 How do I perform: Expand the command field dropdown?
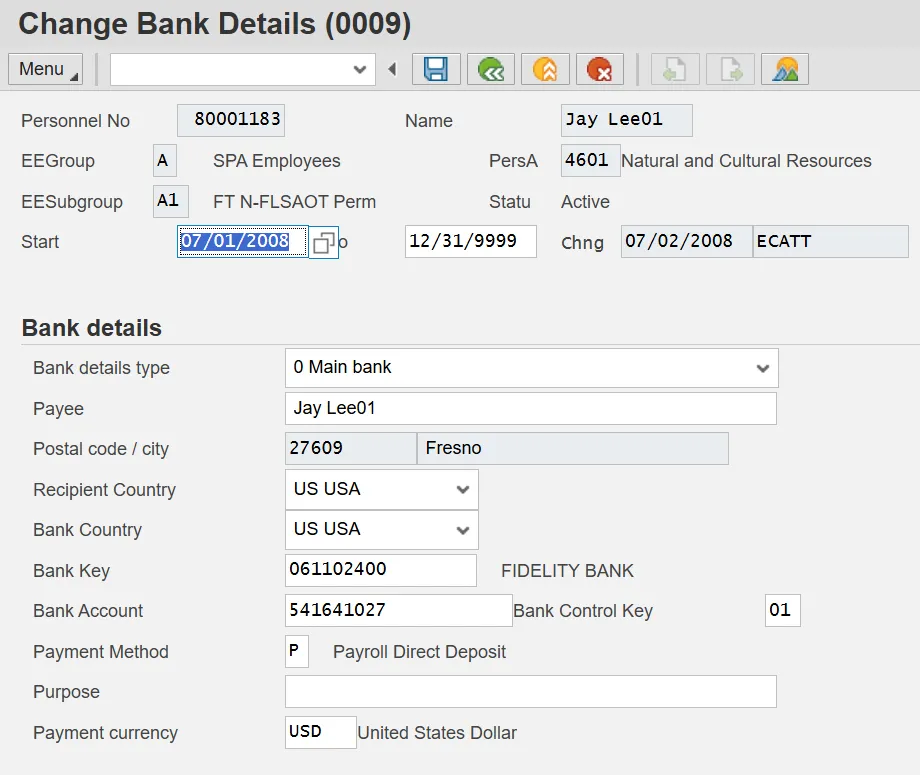360,69
